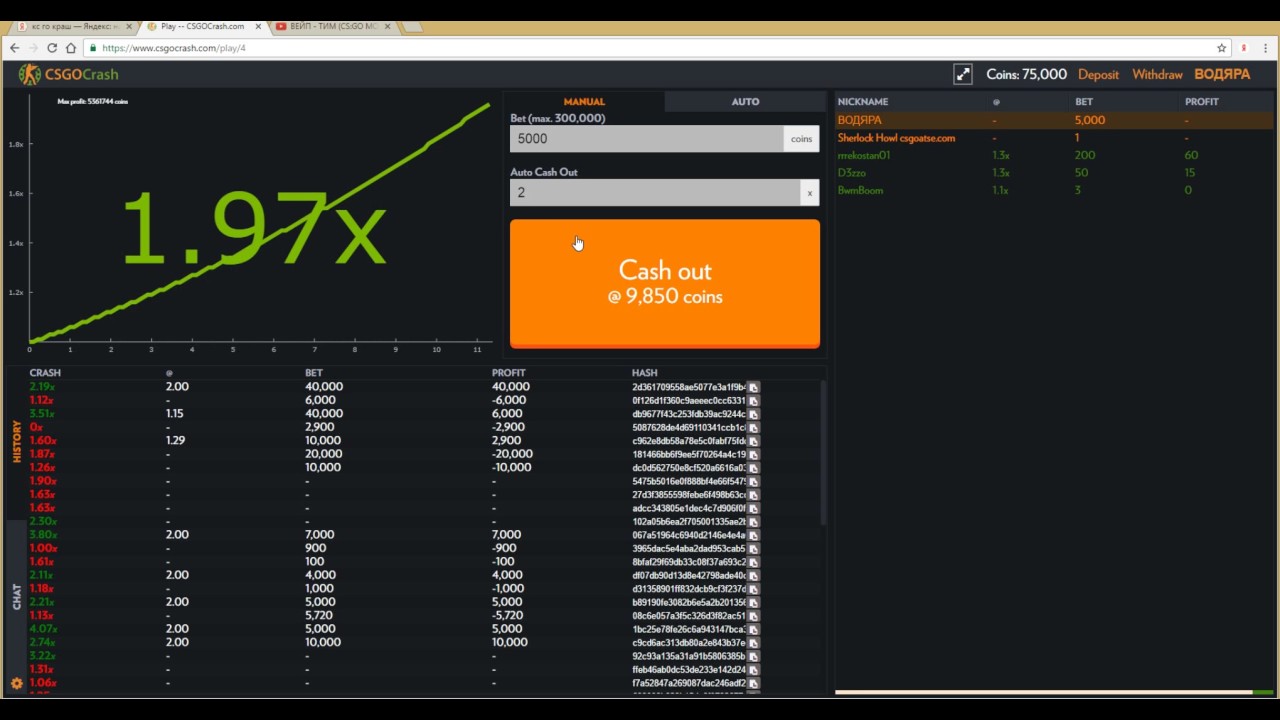1280x720 pixels.
Task: Bookmark this page with the star
Action: click(x=1221, y=47)
